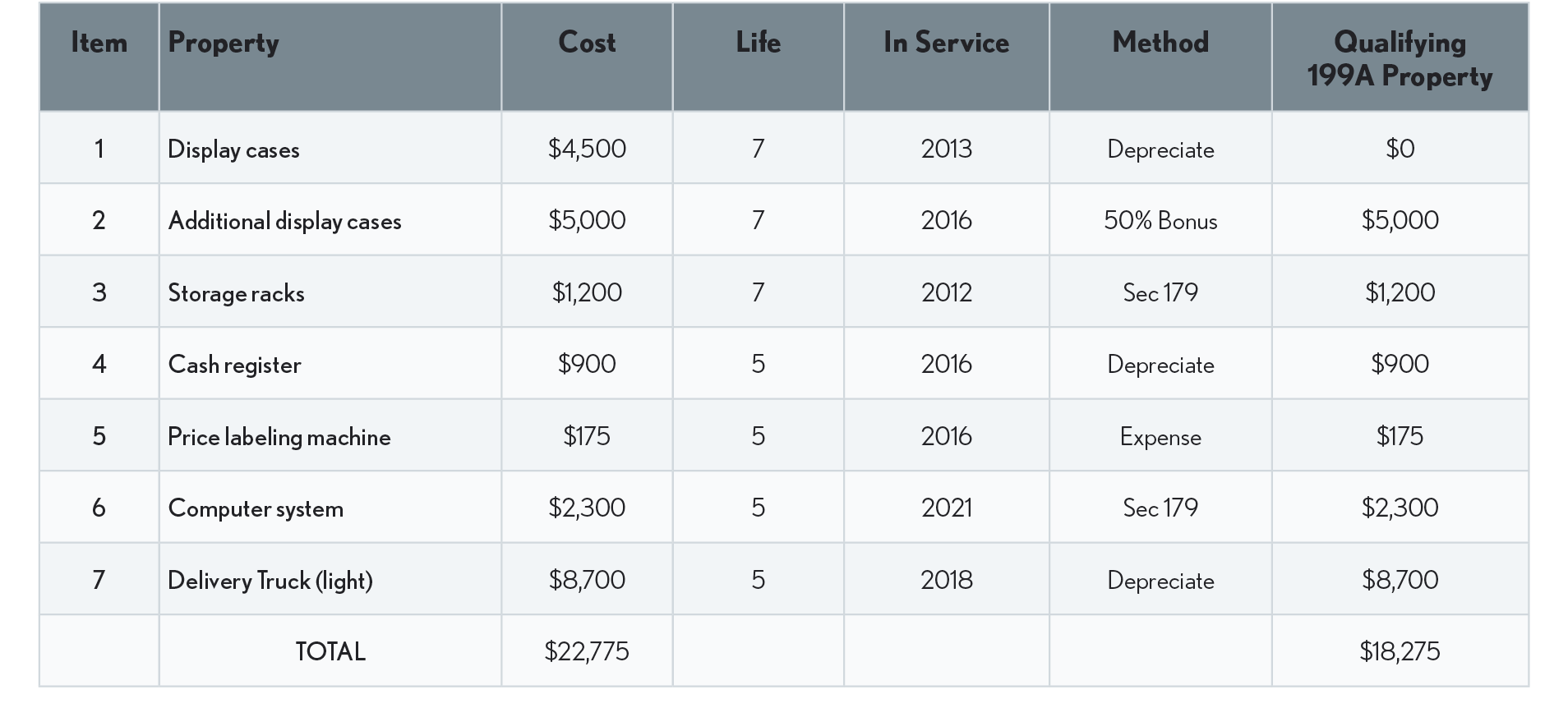Click the 2021 in-service year cell
Image resolution: width=1568 pixels, height=708 pixels.
946,508
